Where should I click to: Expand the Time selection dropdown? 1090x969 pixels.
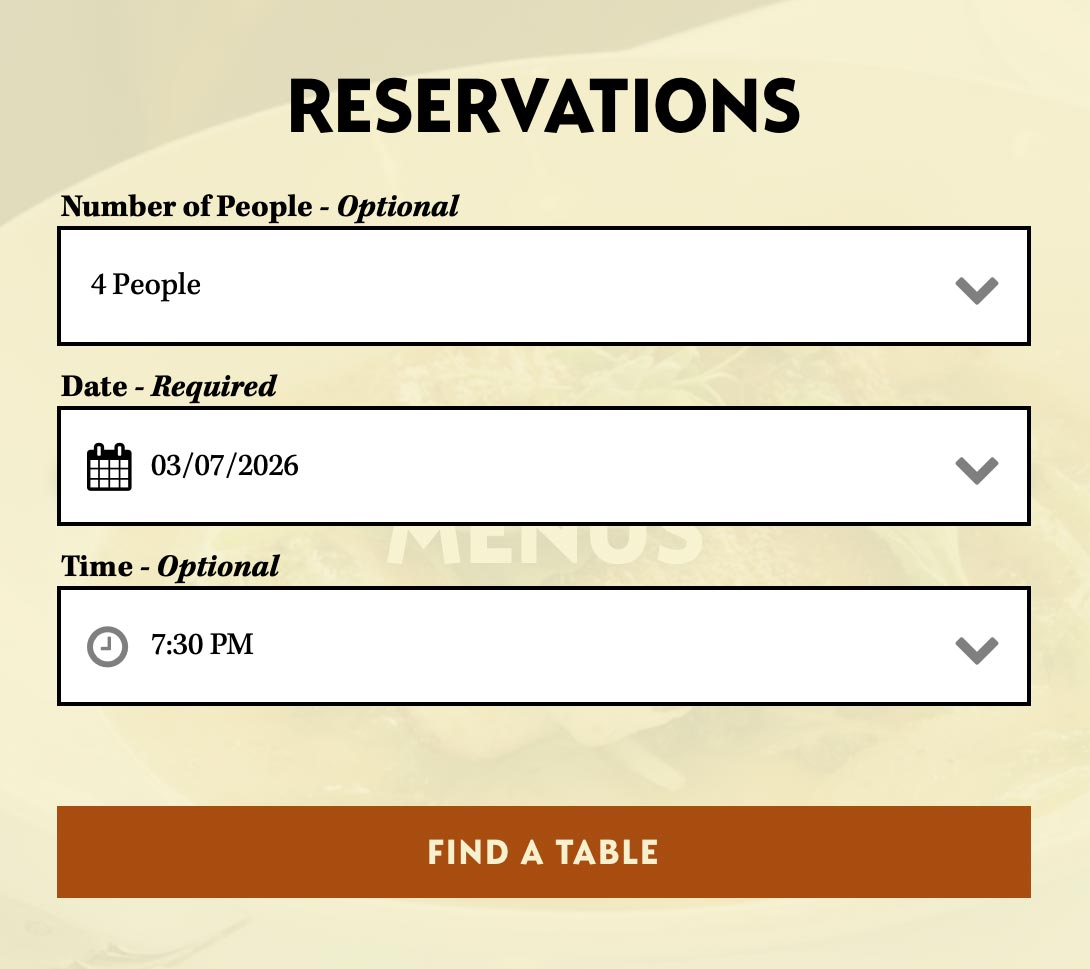(x=544, y=646)
